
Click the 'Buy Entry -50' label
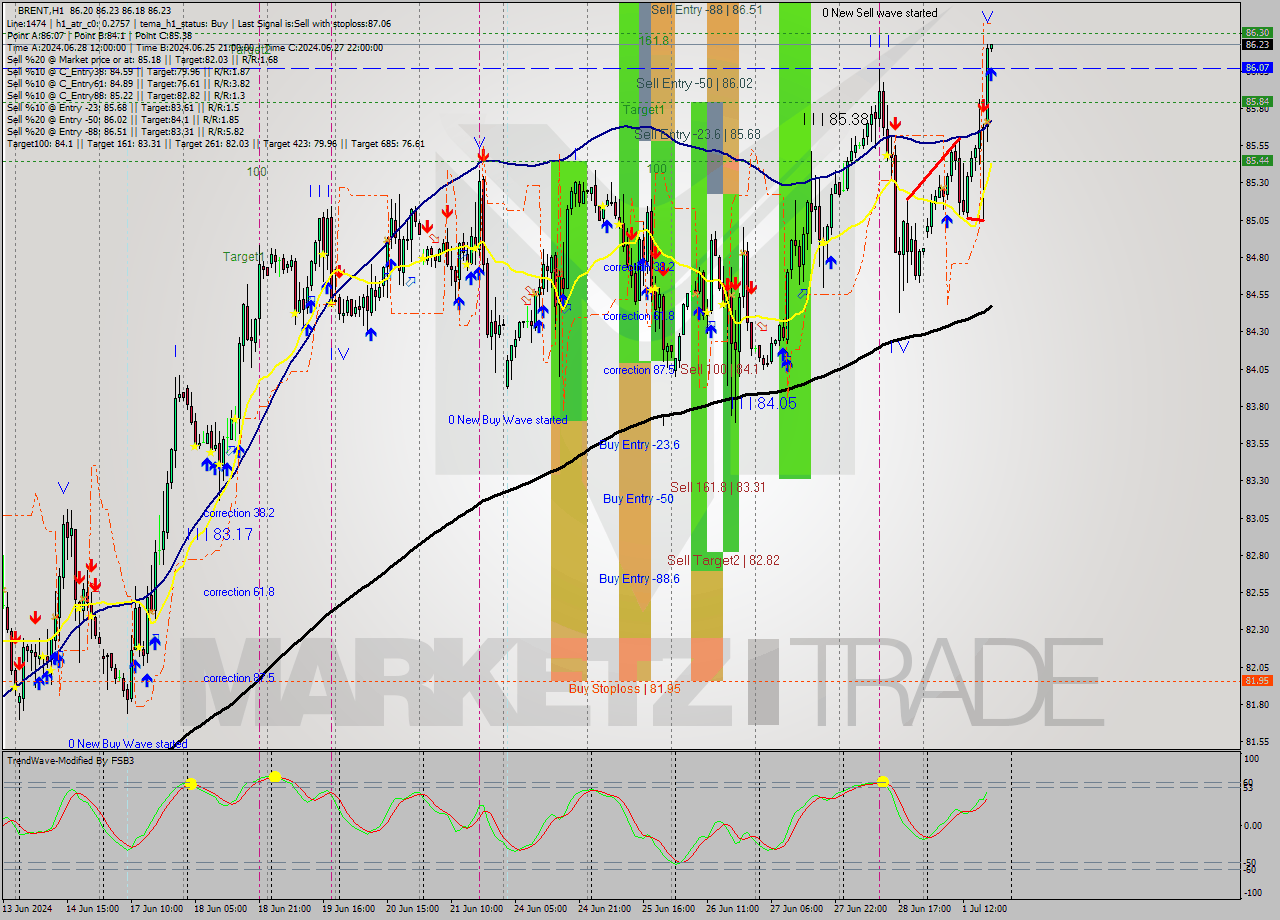point(638,499)
